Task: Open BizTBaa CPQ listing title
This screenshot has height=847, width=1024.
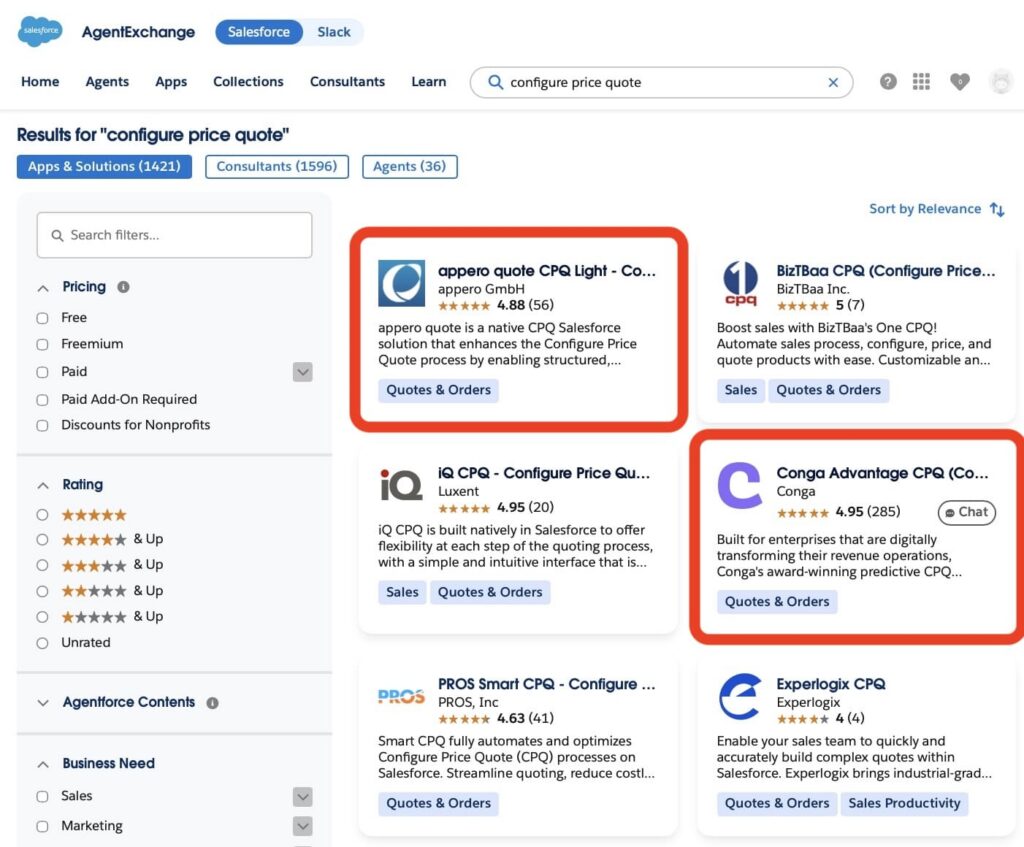Action: pos(886,270)
